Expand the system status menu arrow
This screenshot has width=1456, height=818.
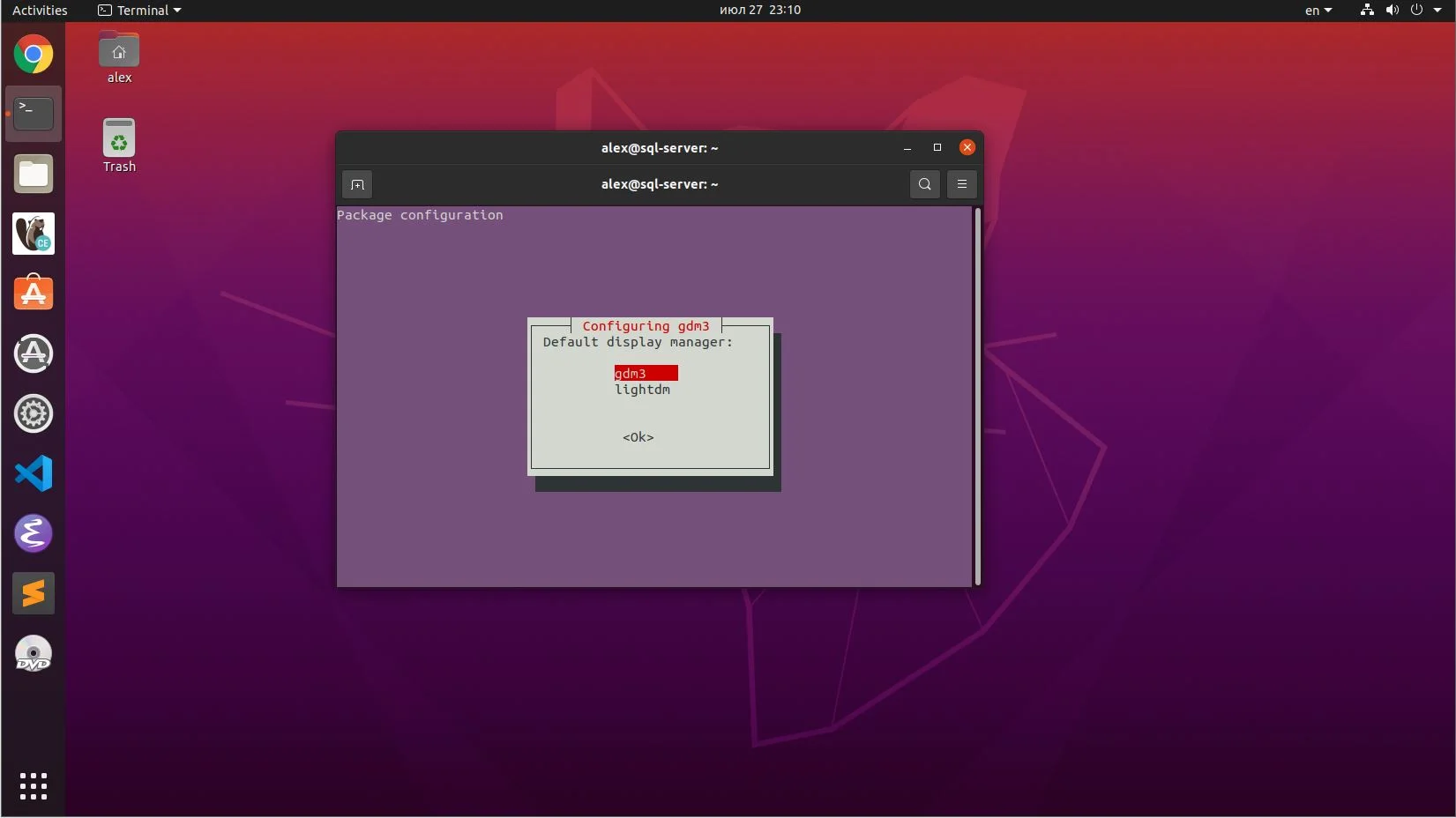1437,11
